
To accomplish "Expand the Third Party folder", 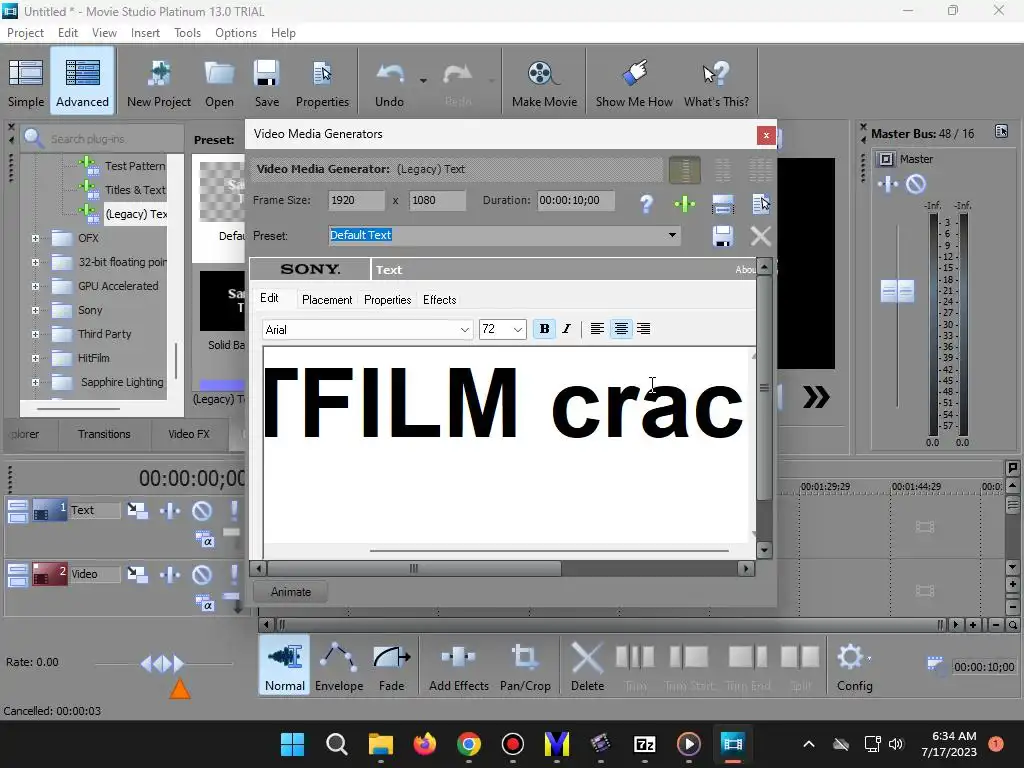I will [35, 334].
